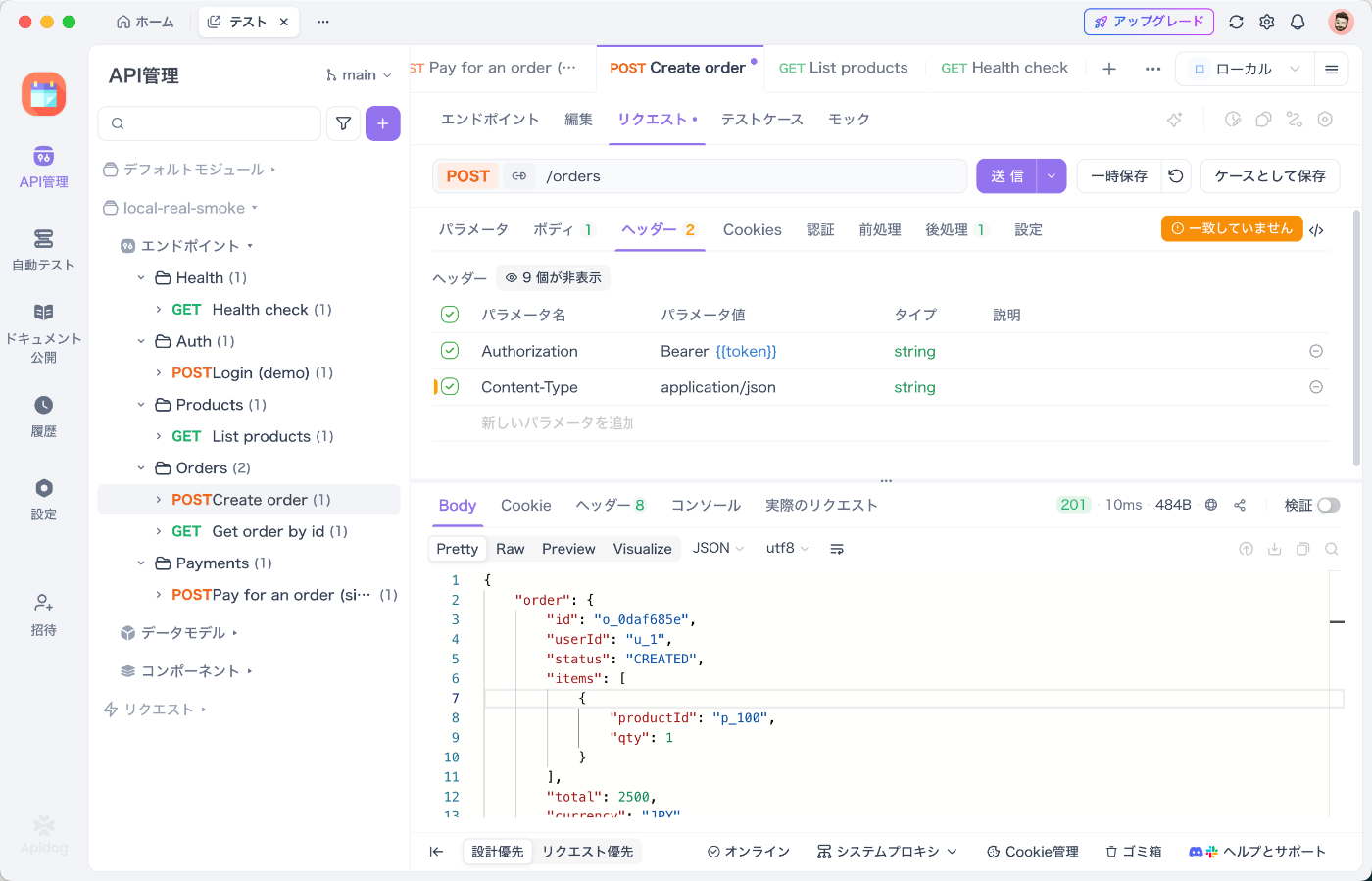Screen dimensions: 1372x881
Task: Toggle word wrap in response viewer
Action: pyautogui.click(x=837, y=549)
